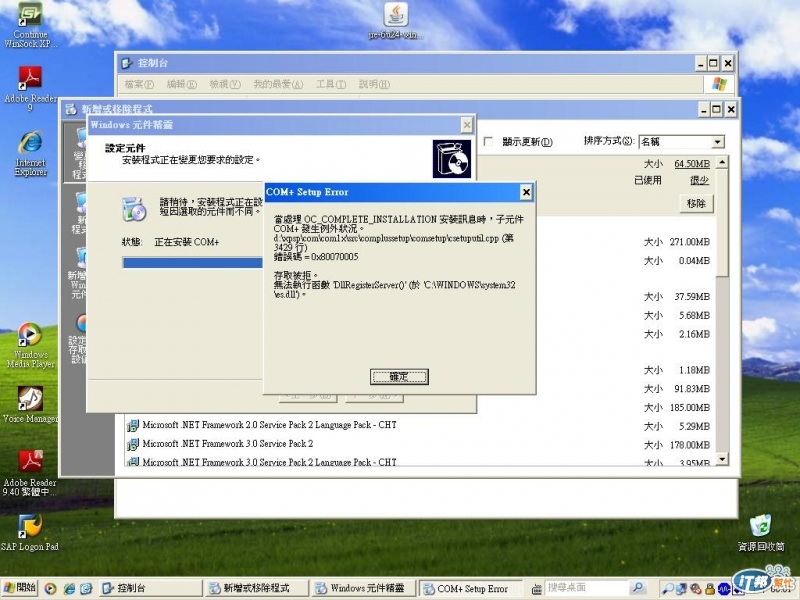Select Microsoft .NET Framework 3.0 Service Pack 2 row
The image size is (800, 600).
tap(418, 444)
